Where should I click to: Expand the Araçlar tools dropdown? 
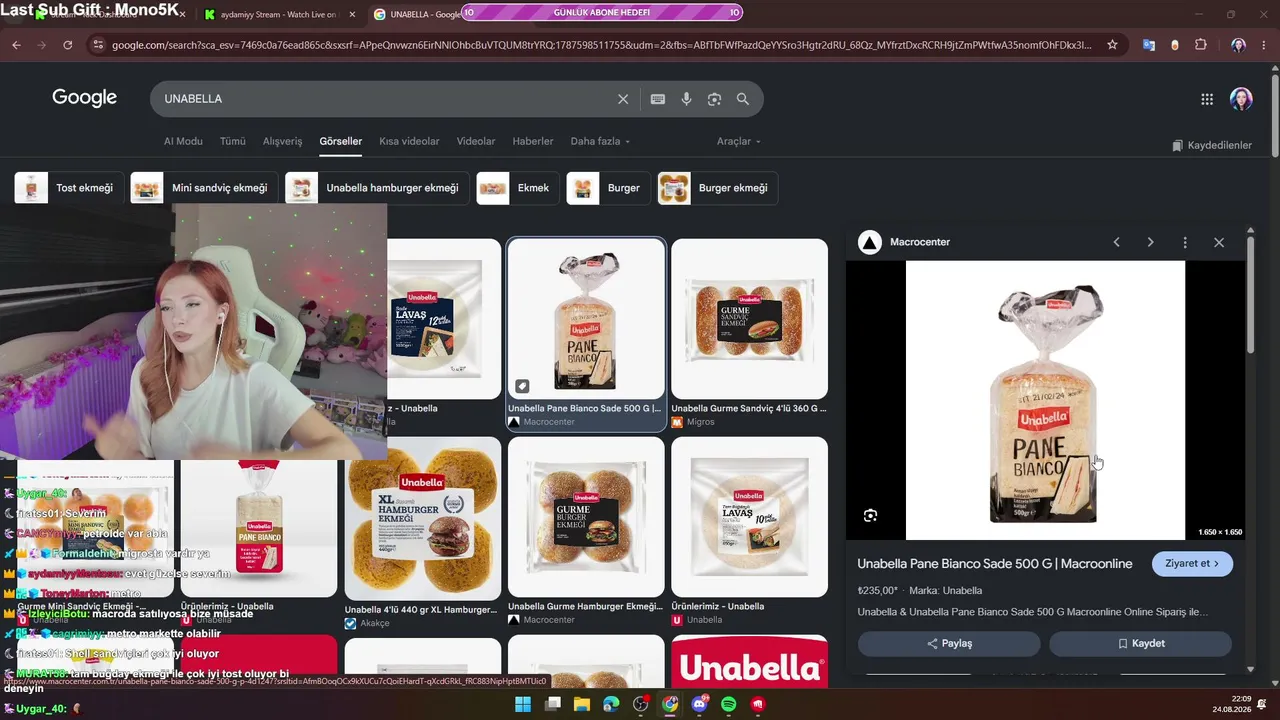tap(739, 141)
